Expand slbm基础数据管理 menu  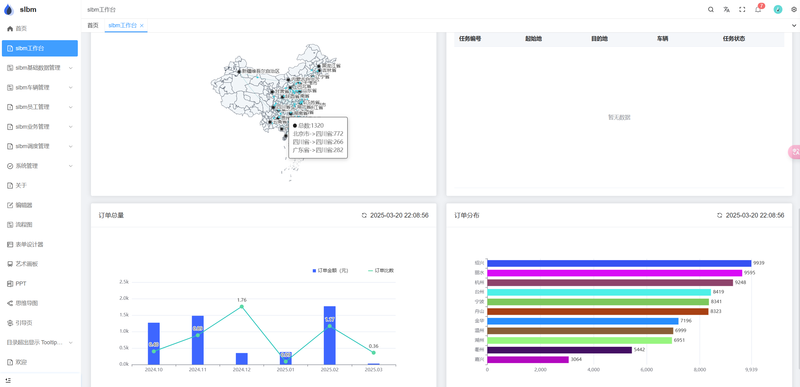coord(40,68)
